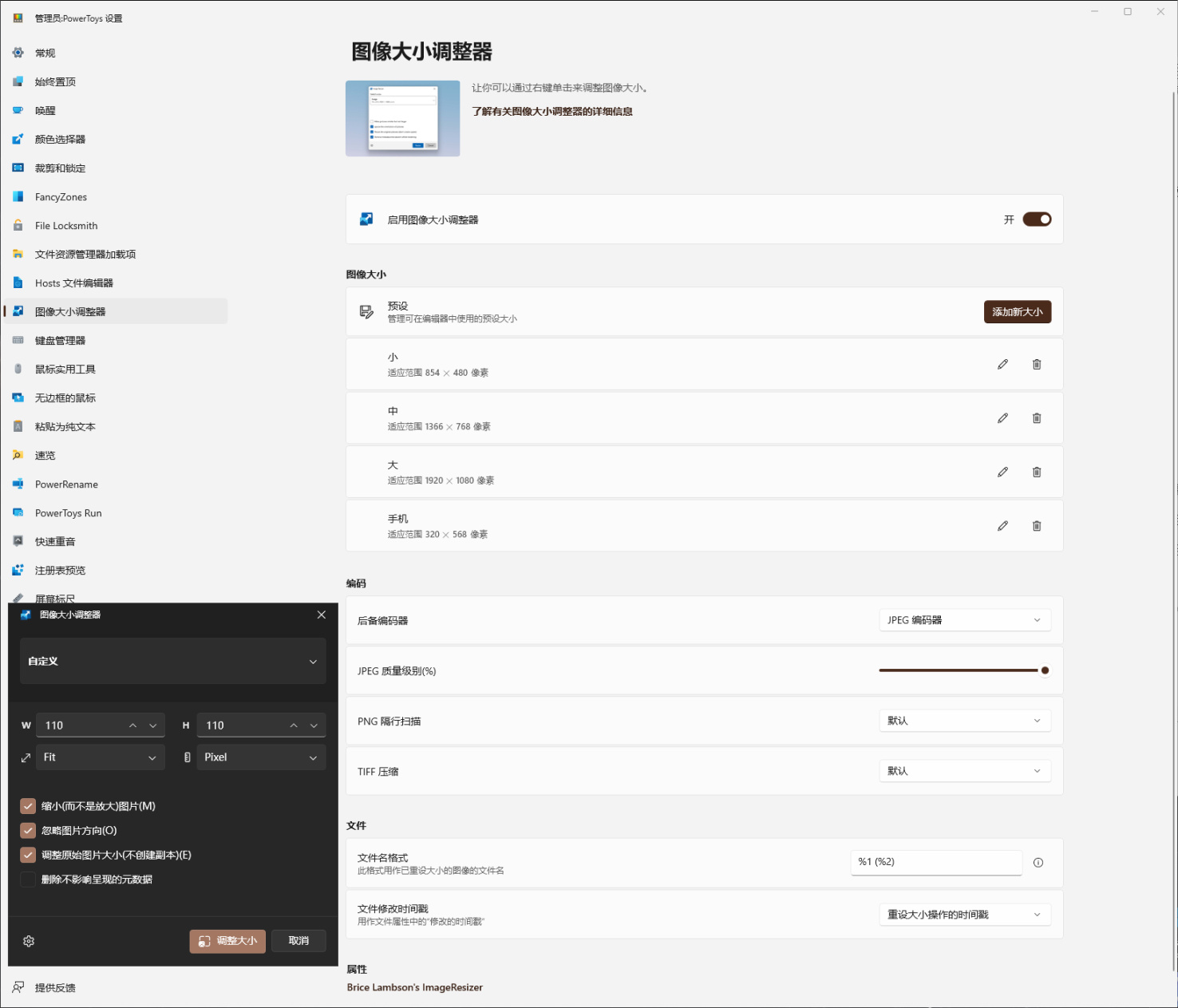1178x1008 pixels.
Task: Click the 键盘管理器 keyboard icon
Action: [x=18, y=340]
